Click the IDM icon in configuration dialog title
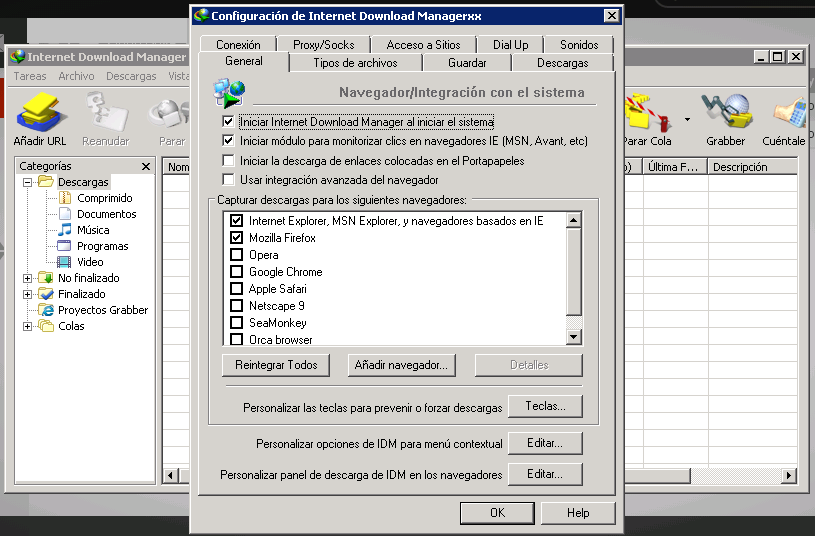Image resolution: width=815 pixels, height=536 pixels. pyautogui.click(x=201, y=16)
